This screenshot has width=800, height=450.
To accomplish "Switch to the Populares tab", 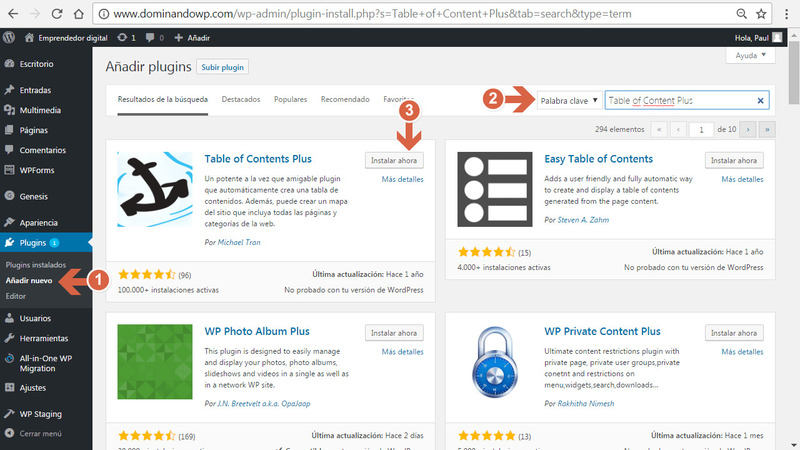I will pos(290,99).
